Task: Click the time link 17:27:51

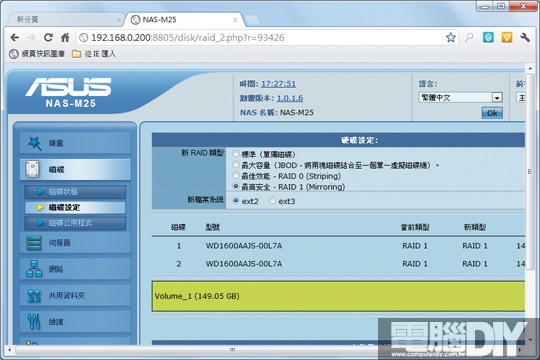Action: pyautogui.click(x=278, y=84)
